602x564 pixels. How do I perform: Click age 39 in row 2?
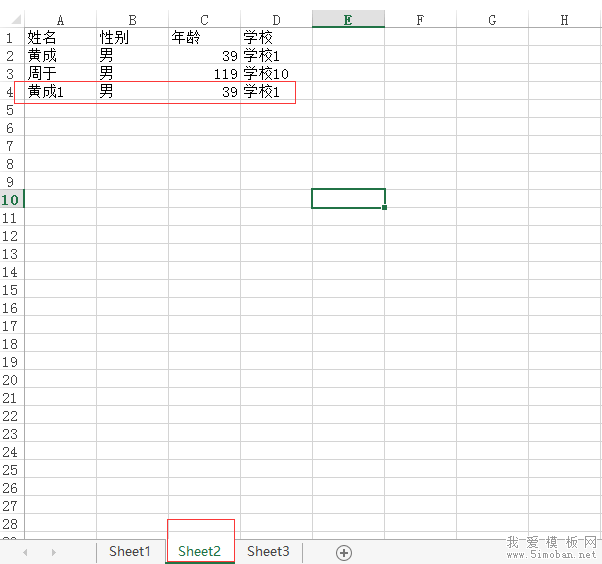[x=204, y=55]
